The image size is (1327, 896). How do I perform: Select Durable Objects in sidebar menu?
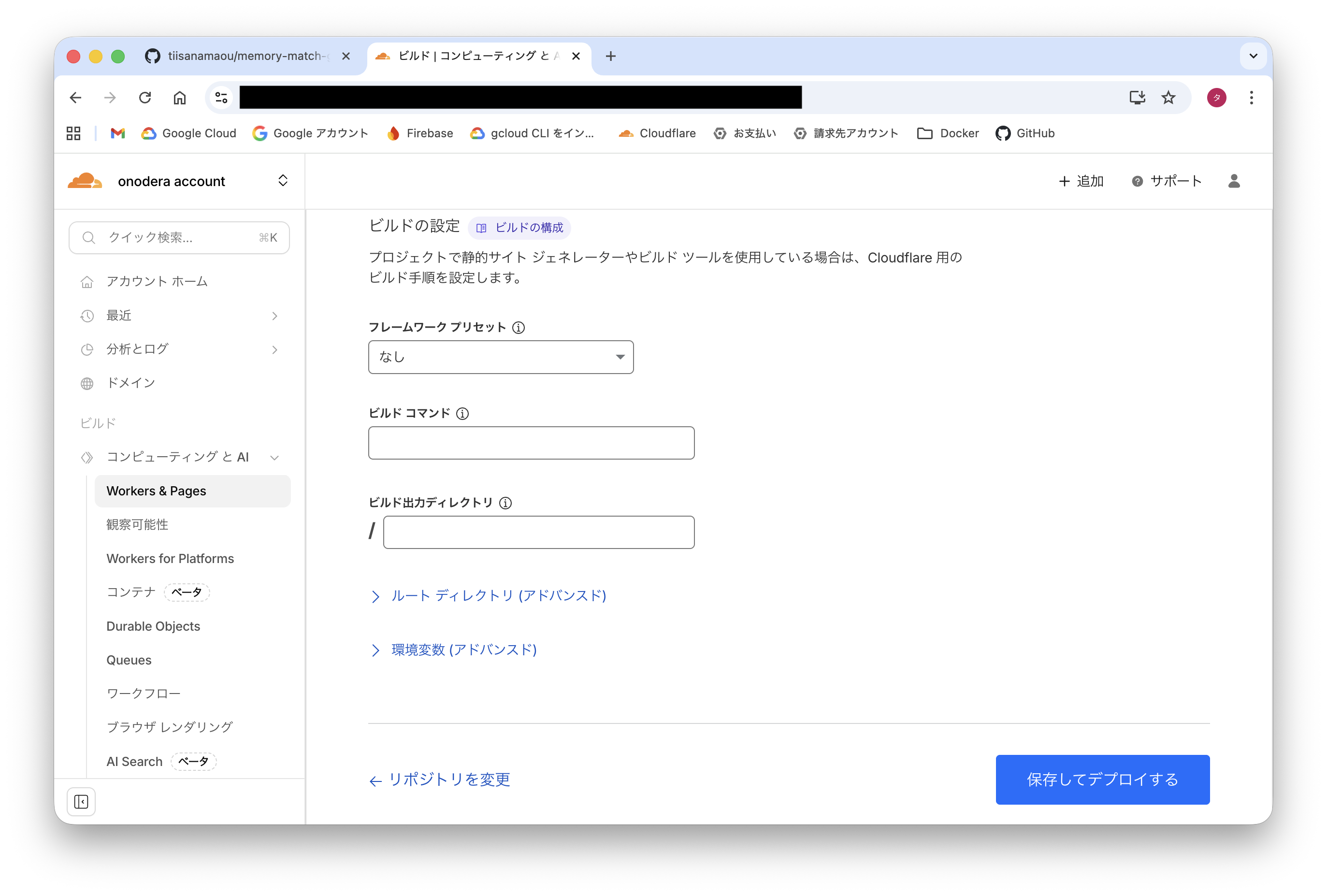[153, 626]
